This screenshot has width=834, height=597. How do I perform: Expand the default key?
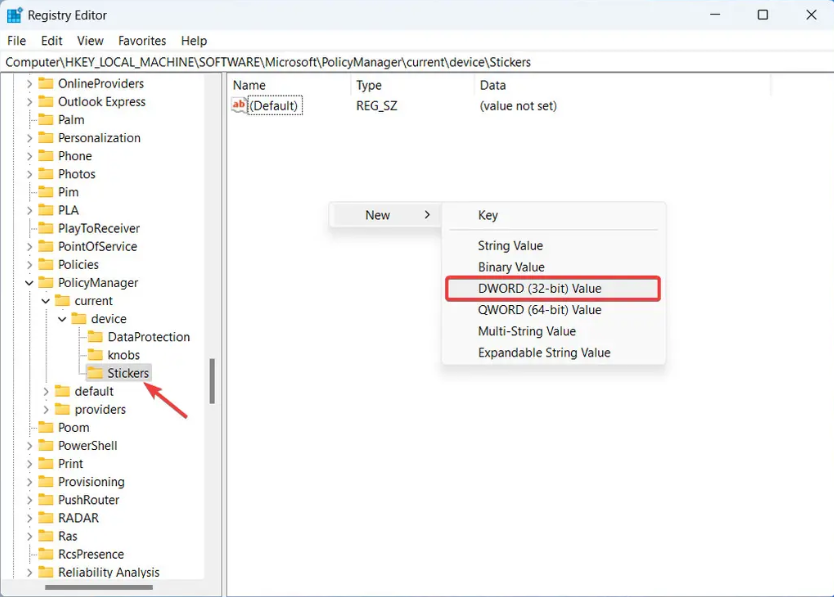click(46, 392)
